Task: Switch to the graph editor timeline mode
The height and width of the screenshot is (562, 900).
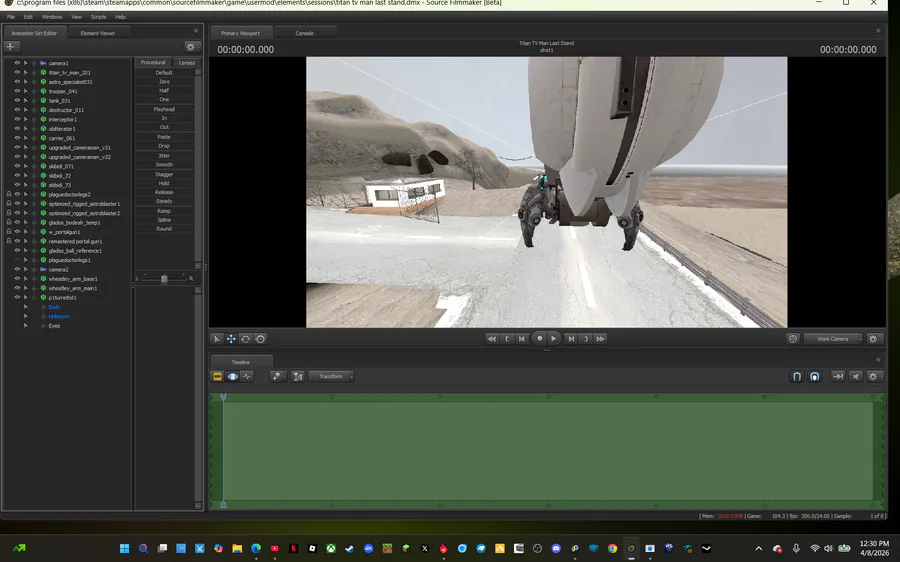Action: 247,377
